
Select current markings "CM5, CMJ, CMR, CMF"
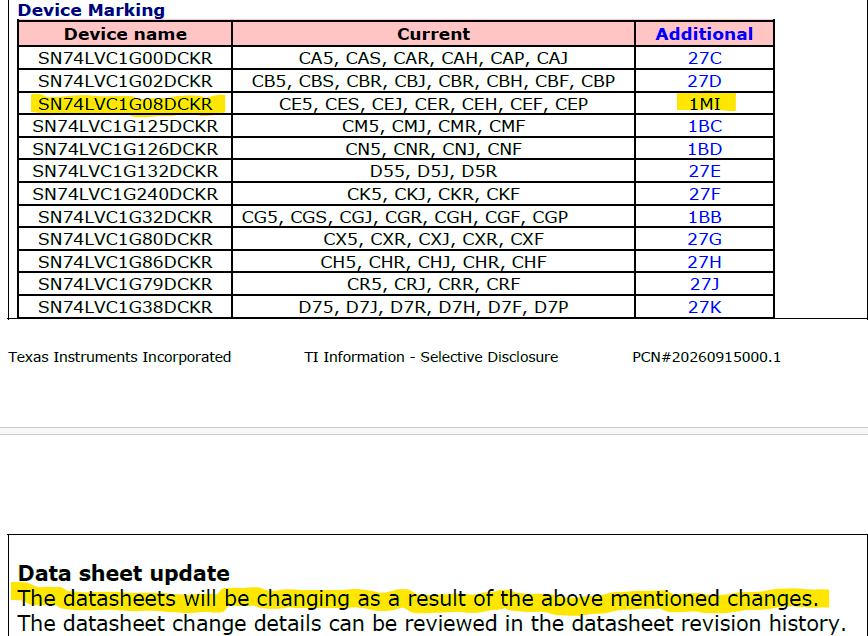pyautogui.click(x=433, y=126)
